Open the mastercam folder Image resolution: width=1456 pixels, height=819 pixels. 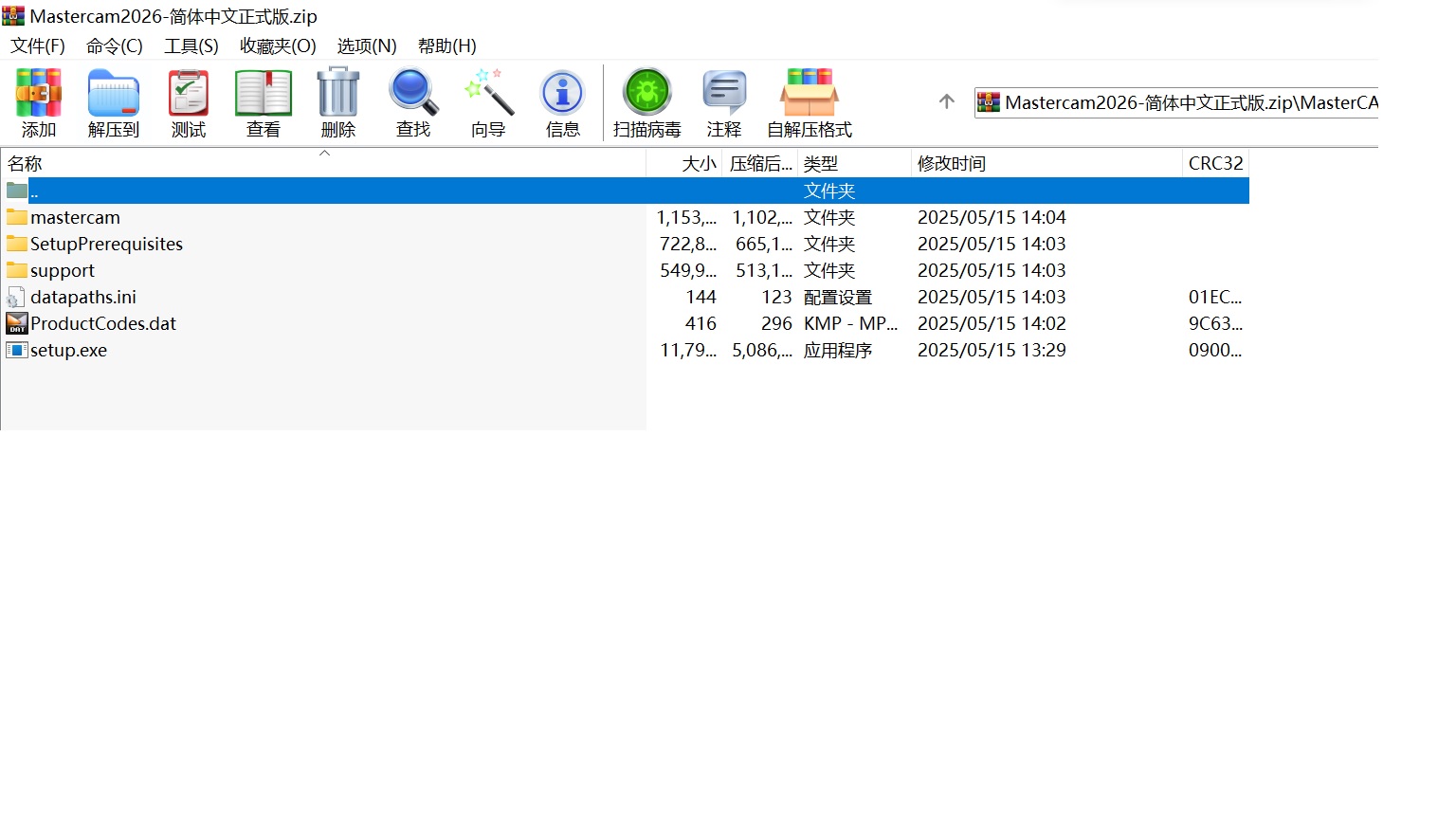pyautogui.click(x=76, y=217)
